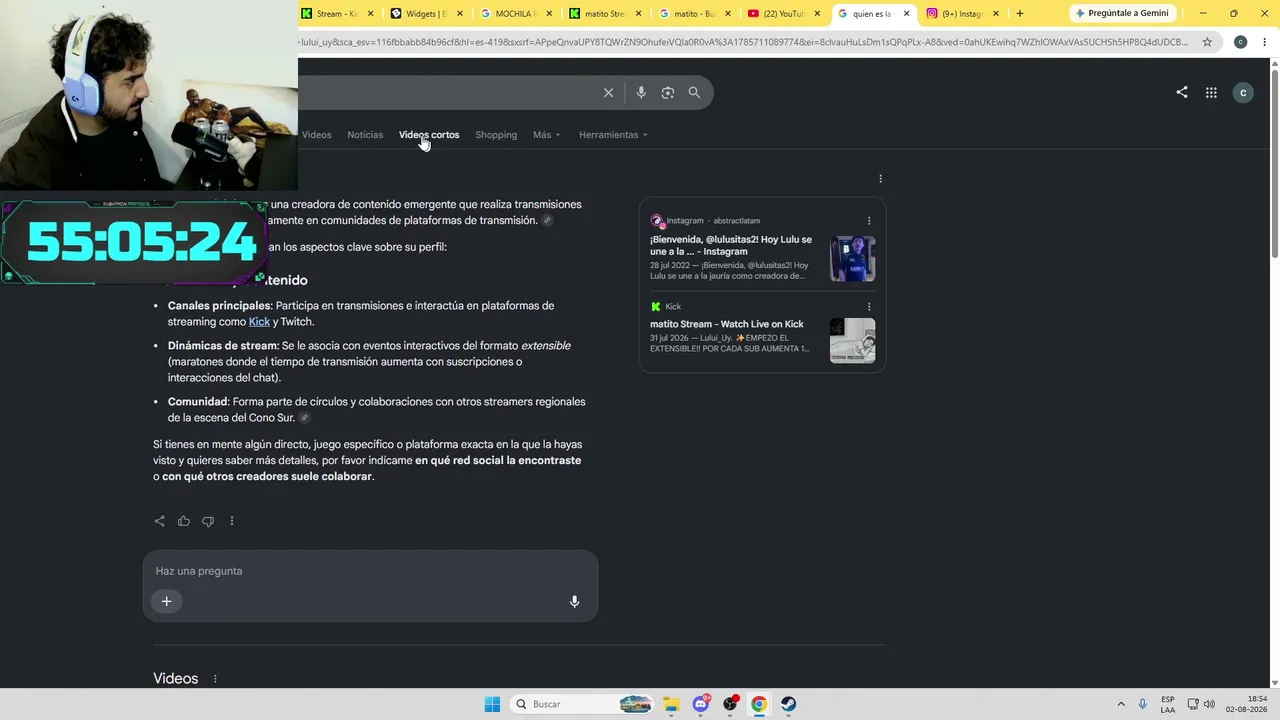Expand the Herramientas dropdown
The width and height of the screenshot is (1280, 720).
[613, 135]
